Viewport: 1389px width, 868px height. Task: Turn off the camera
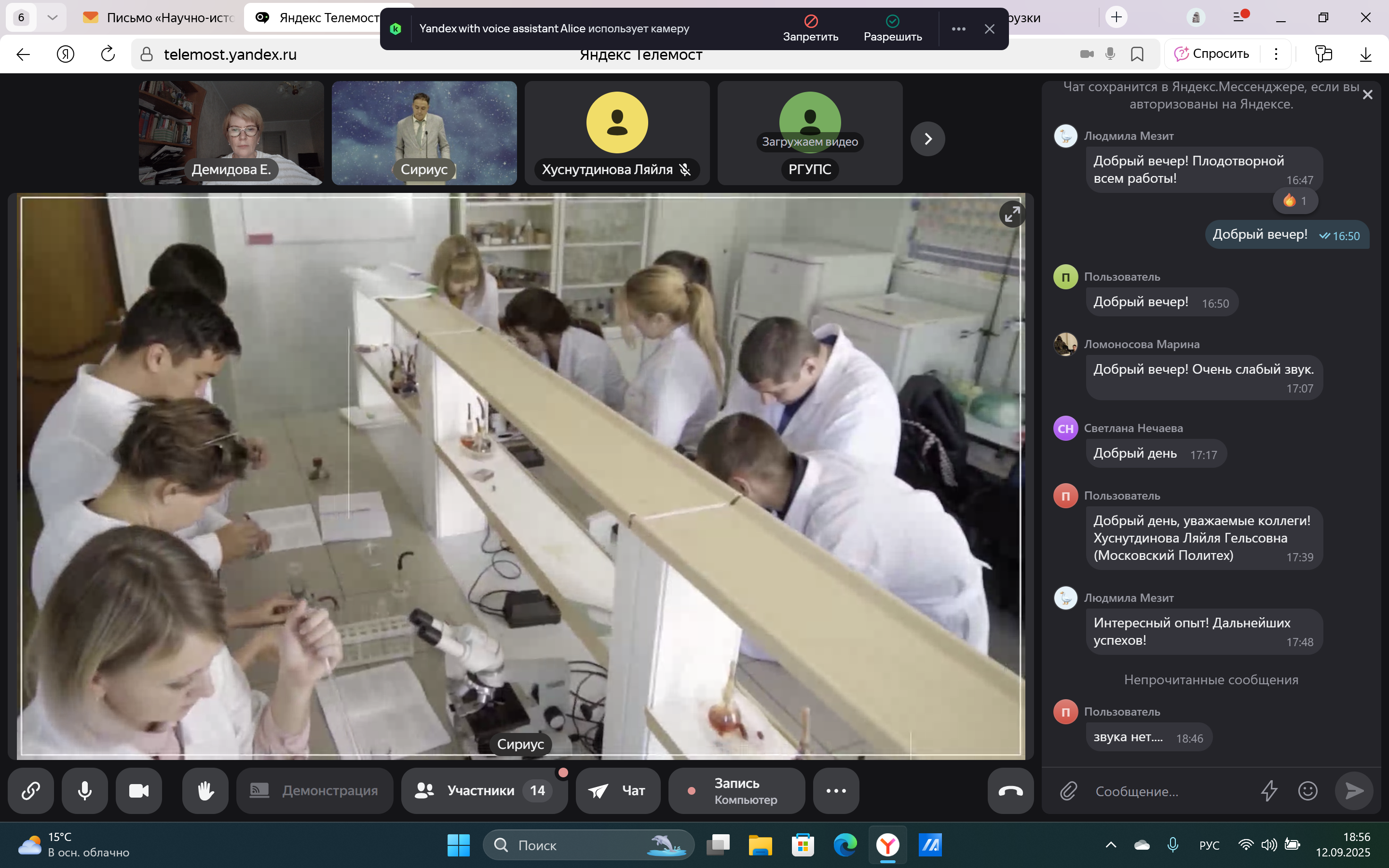pos(139,790)
